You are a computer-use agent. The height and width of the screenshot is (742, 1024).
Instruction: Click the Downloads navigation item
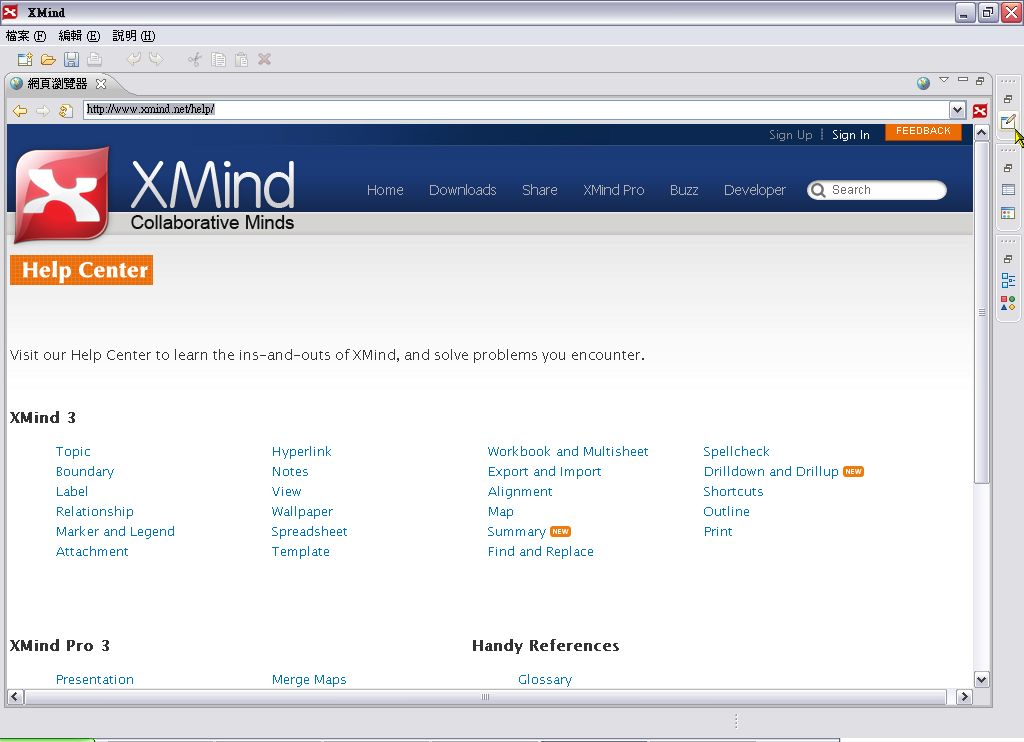(462, 190)
